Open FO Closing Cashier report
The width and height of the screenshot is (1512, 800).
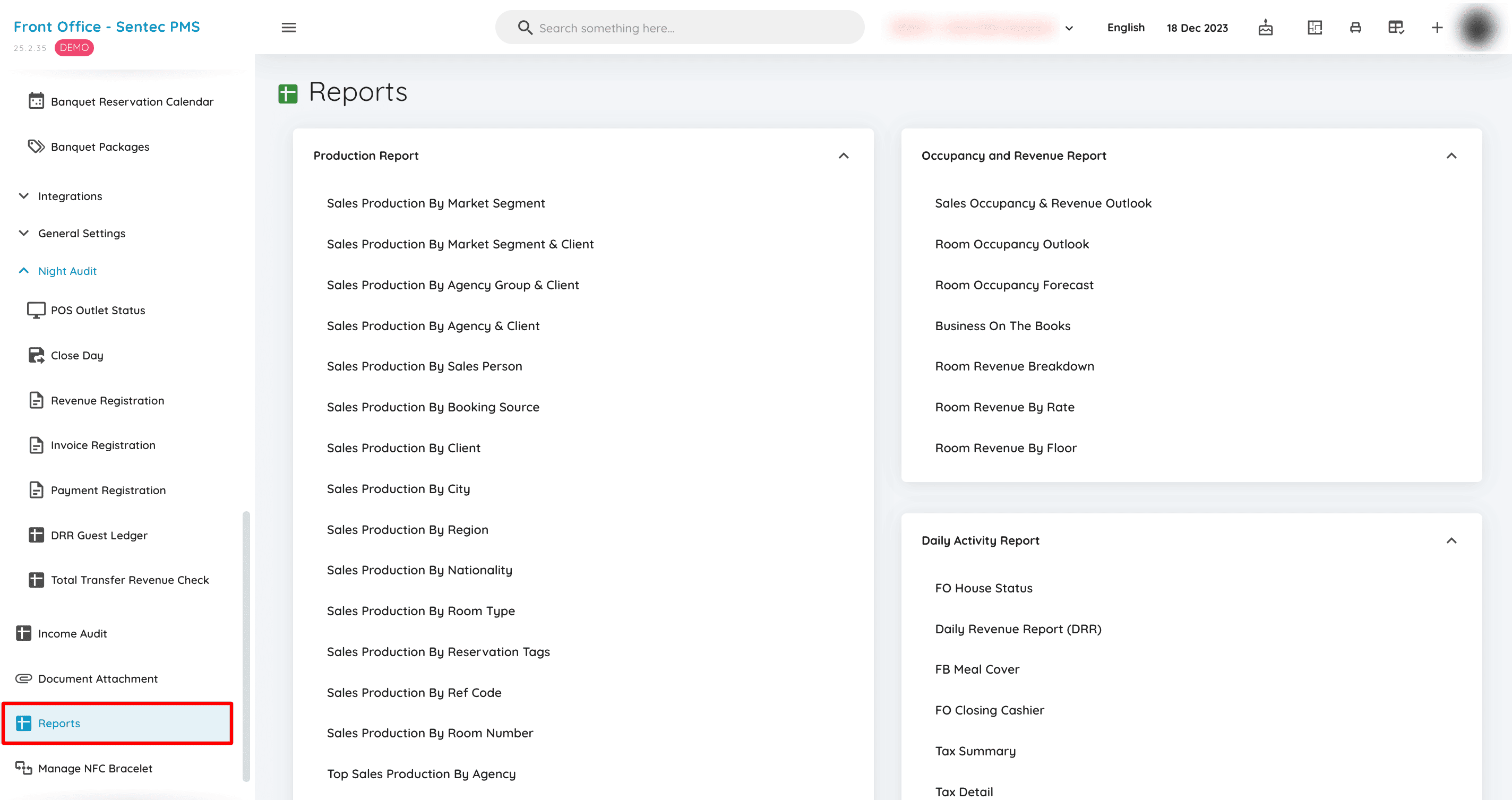pos(989,710)
